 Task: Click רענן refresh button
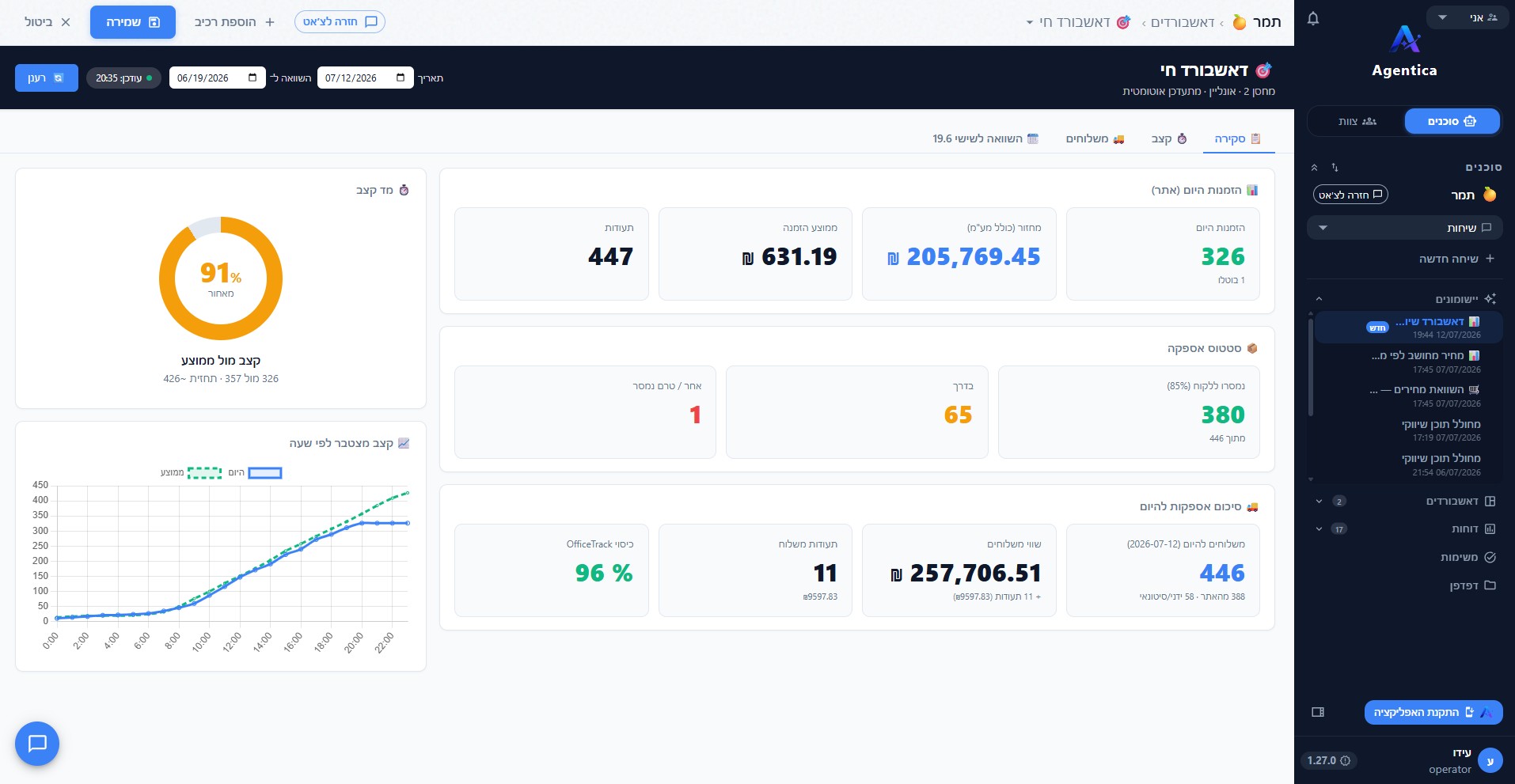[x=47, y=78]
